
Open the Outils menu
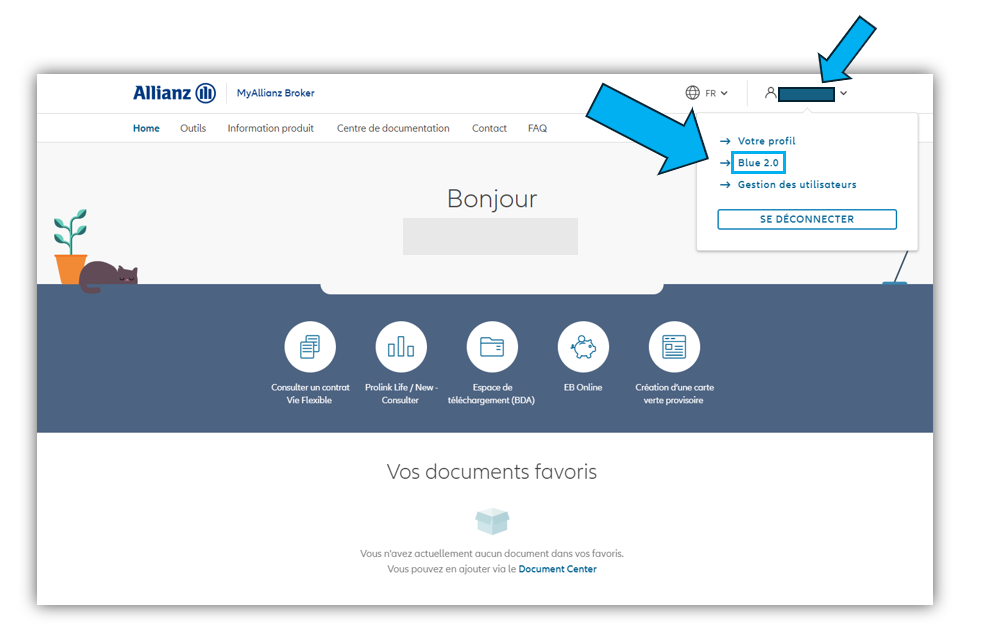[192, 128]
